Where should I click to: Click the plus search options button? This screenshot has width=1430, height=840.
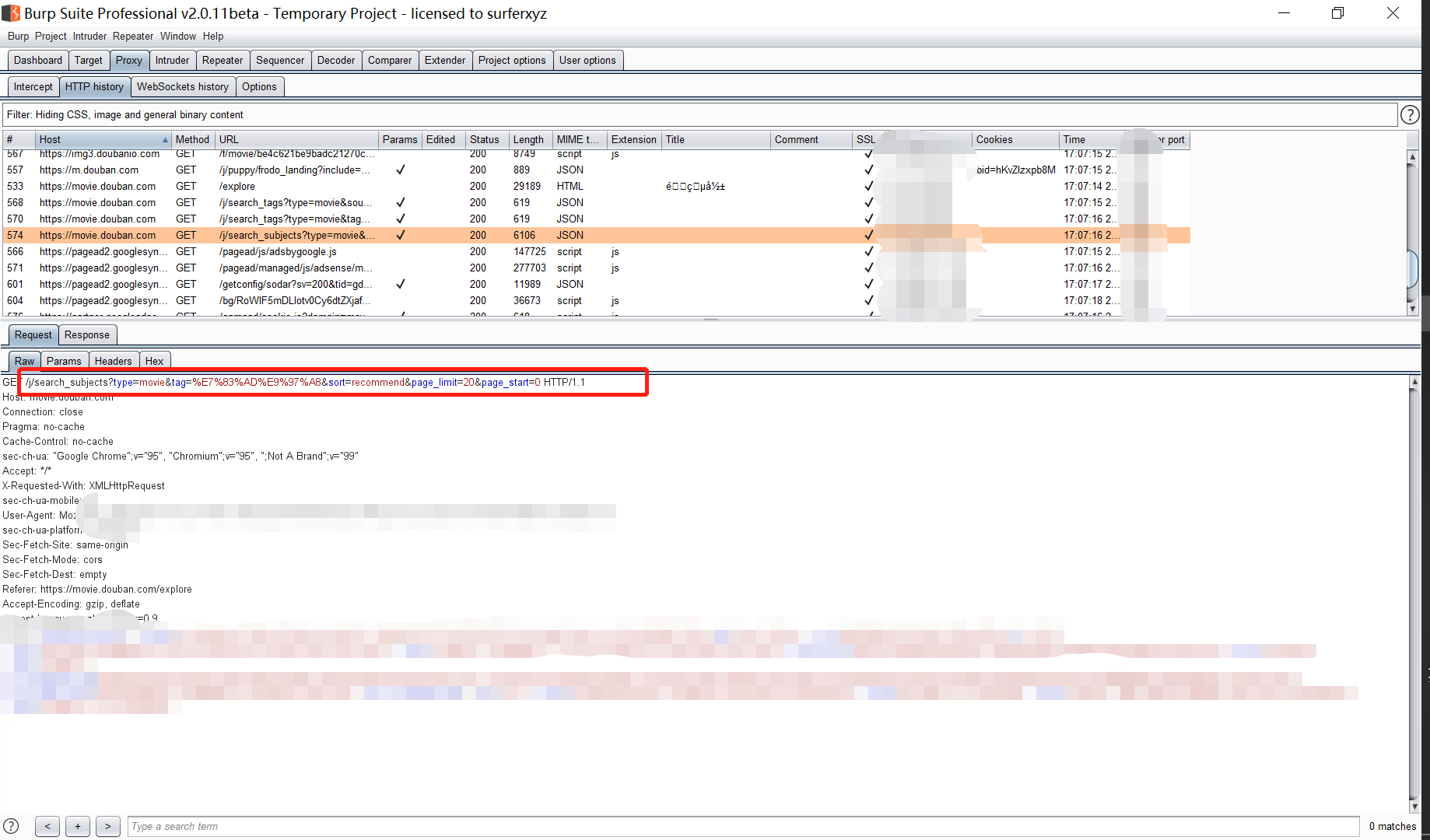pos(78,826)
